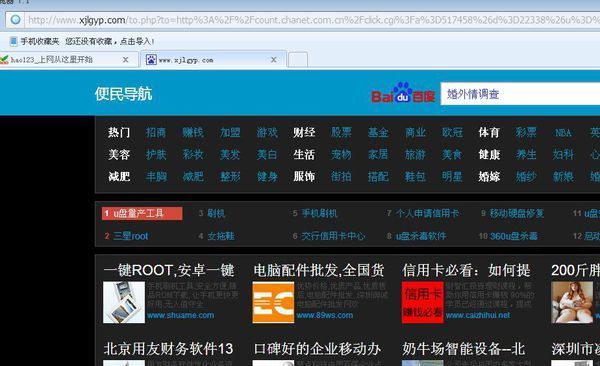Viewport: 600px width, 366px height.
Task: Open the 健身 category link
Action: [x=267, y=176]
